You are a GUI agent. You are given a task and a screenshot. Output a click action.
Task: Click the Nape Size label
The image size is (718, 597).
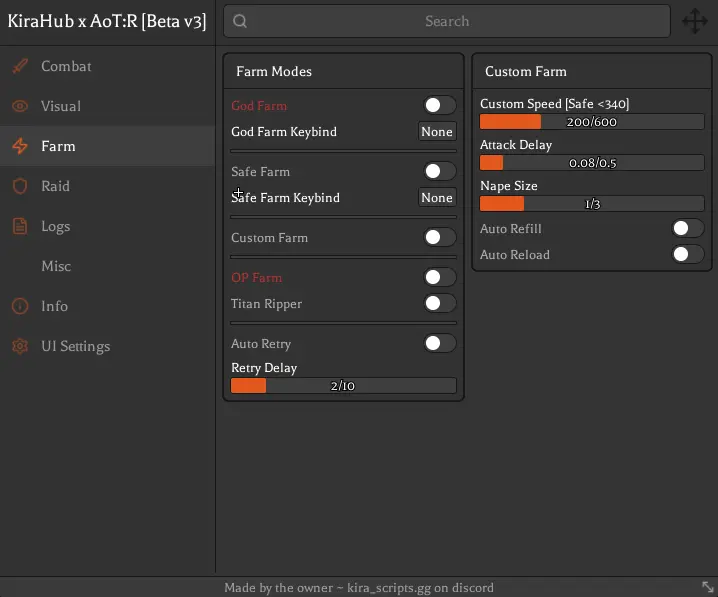pyautogui.click(x=509, y=186)
